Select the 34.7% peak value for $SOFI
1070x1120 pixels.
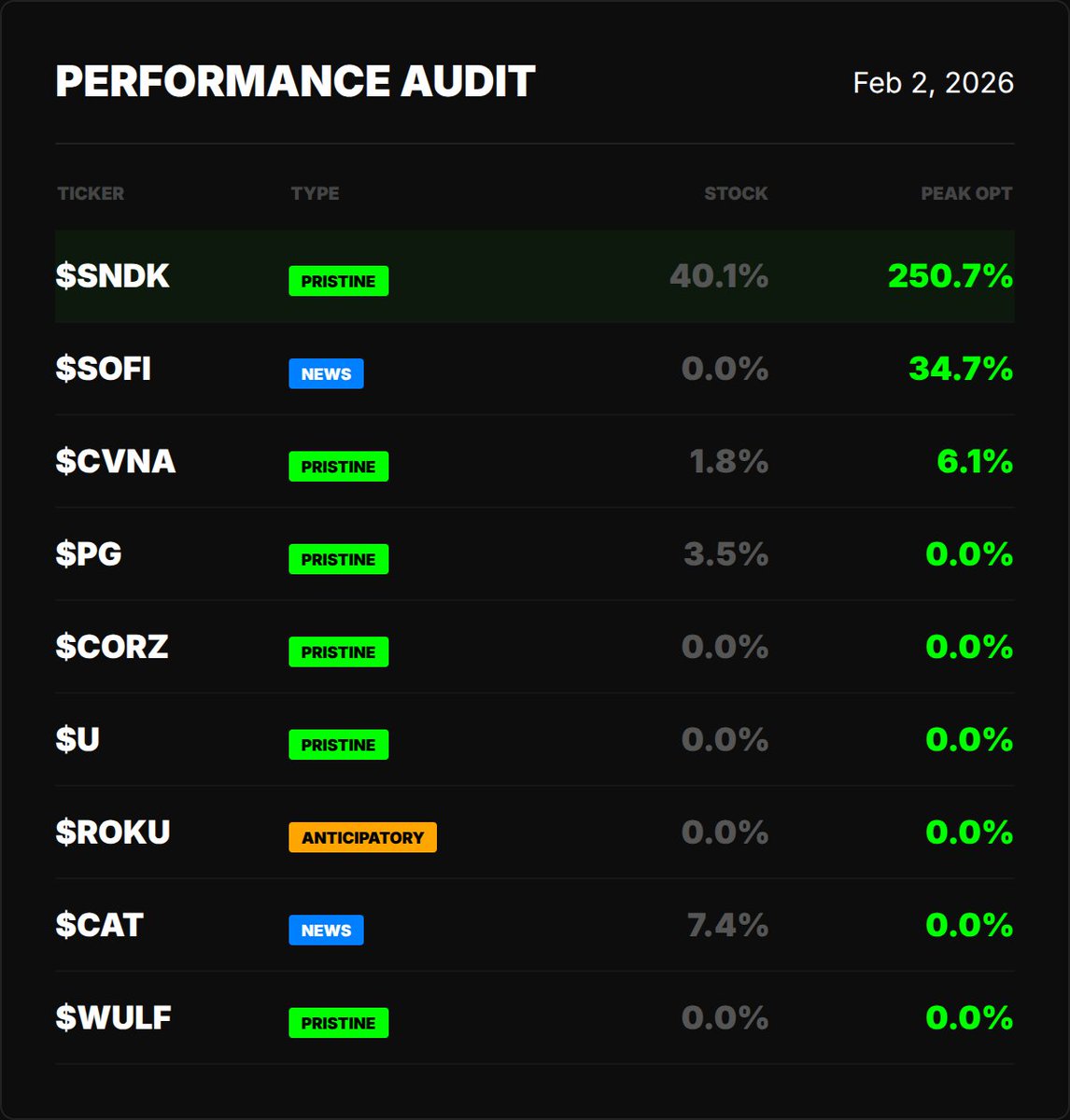coord(961,369)
